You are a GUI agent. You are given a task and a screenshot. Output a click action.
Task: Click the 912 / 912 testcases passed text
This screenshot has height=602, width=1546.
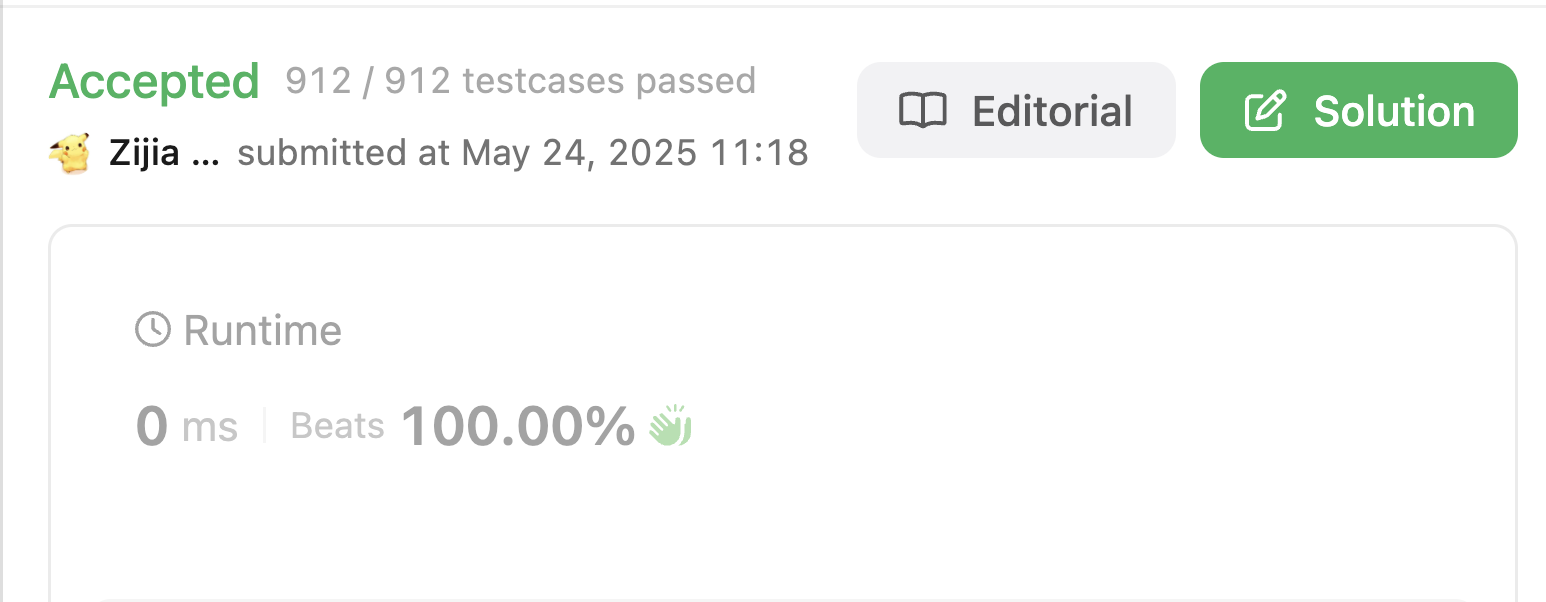[x=520, y=80]
